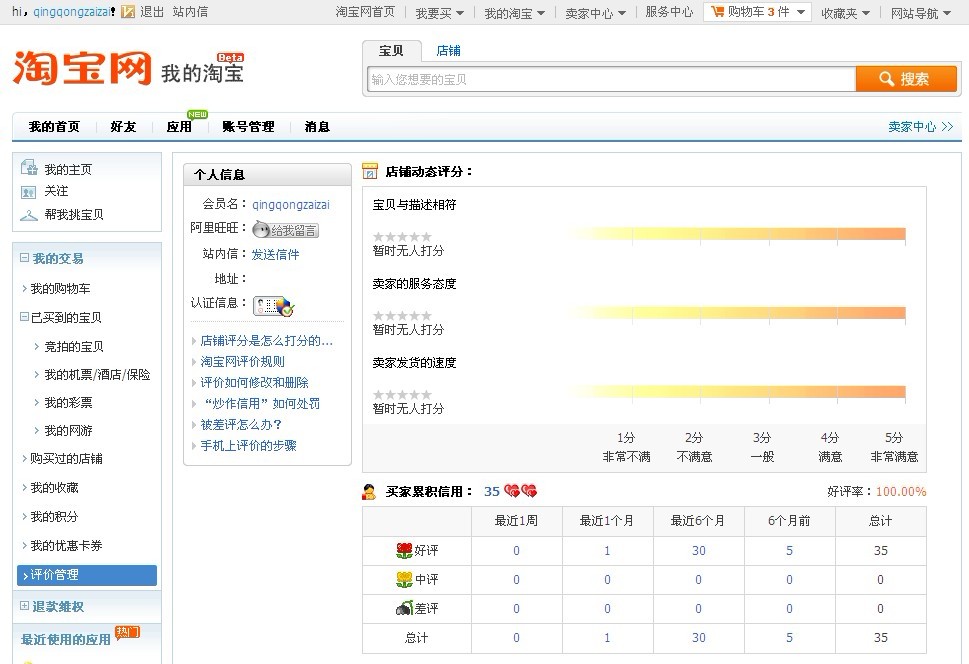Collapse the 已买到的宝贝 tree item

click(x=25, y=317)
